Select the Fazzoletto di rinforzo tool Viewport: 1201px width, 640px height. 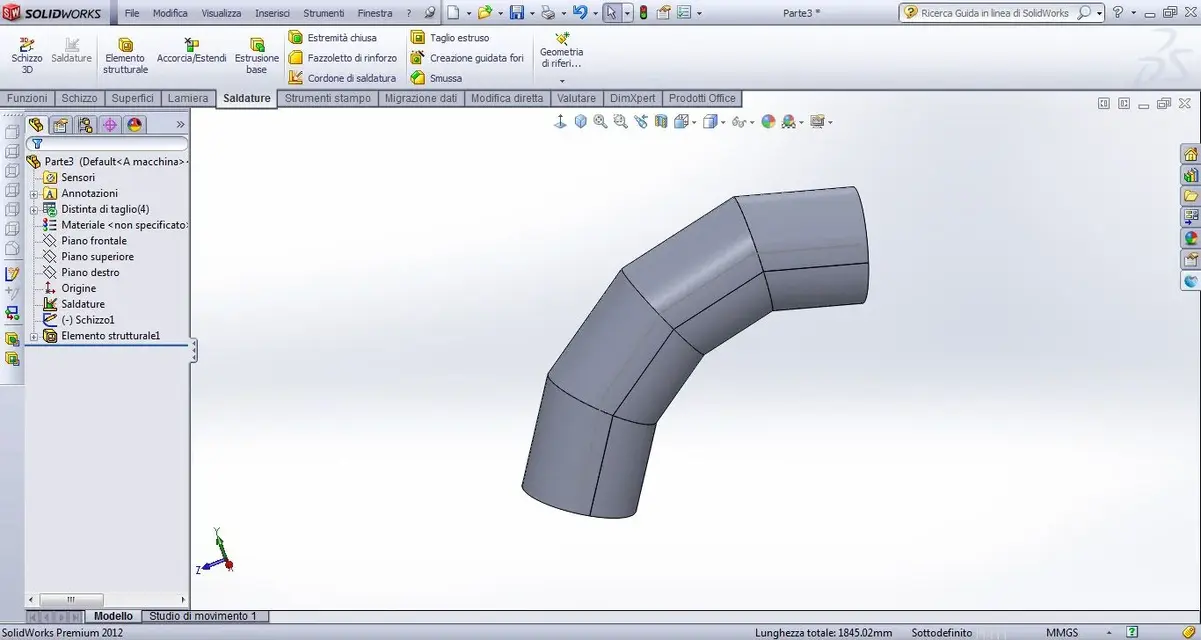(x=343, y=58)
